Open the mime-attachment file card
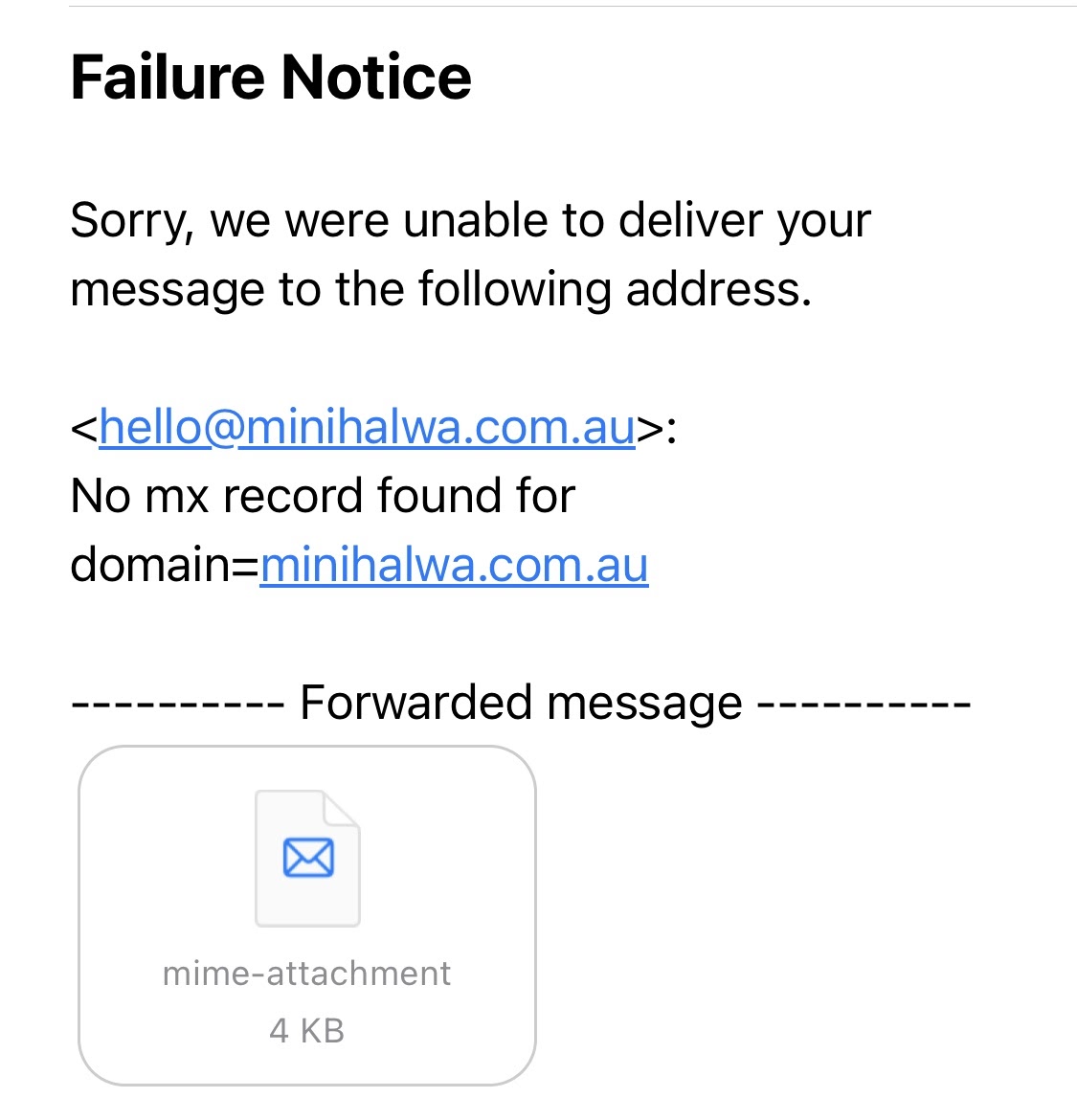The width and height of the screenshot is (1077, 1120). click(307, 915)
